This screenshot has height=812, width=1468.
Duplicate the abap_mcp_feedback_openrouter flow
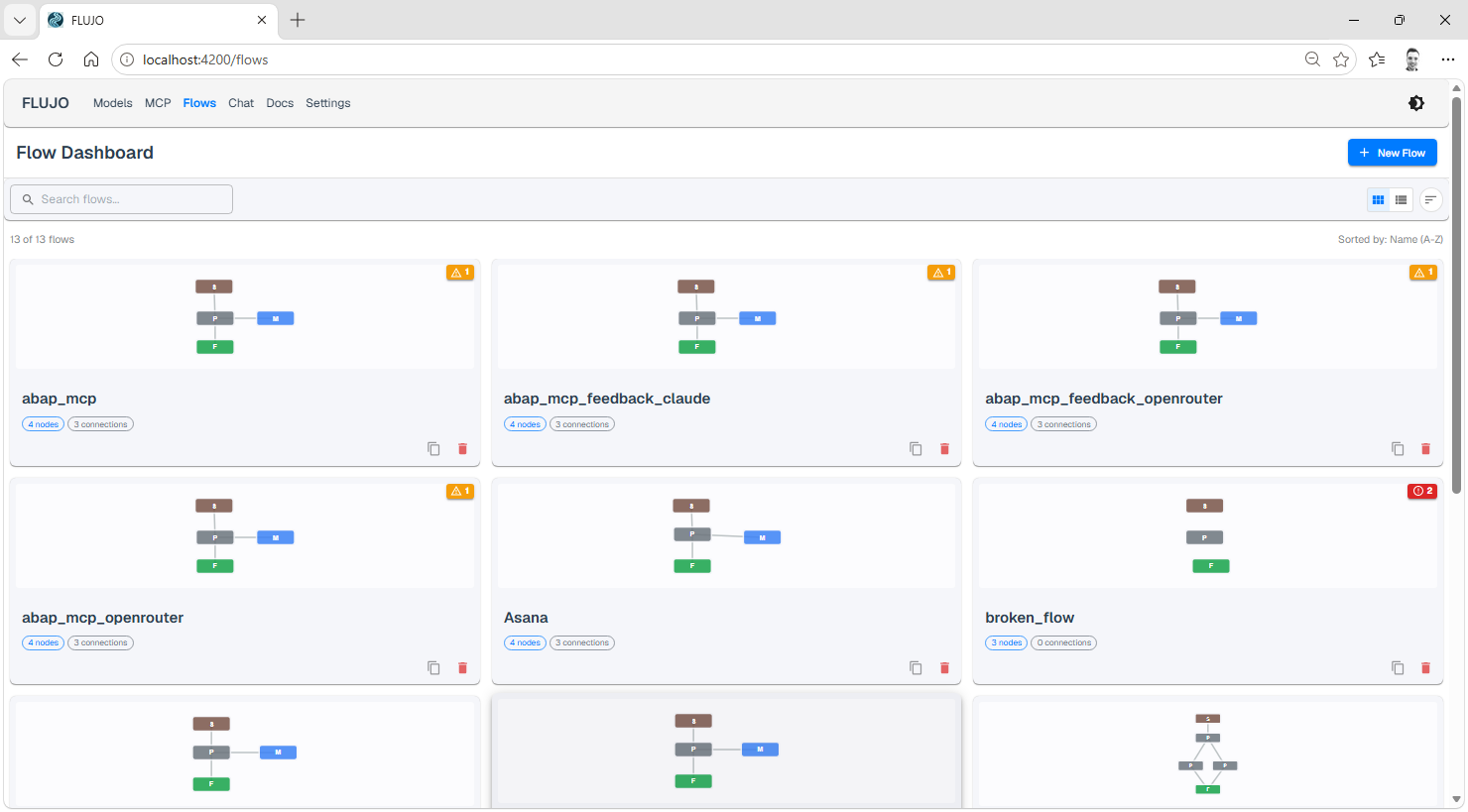(1398, 449)
